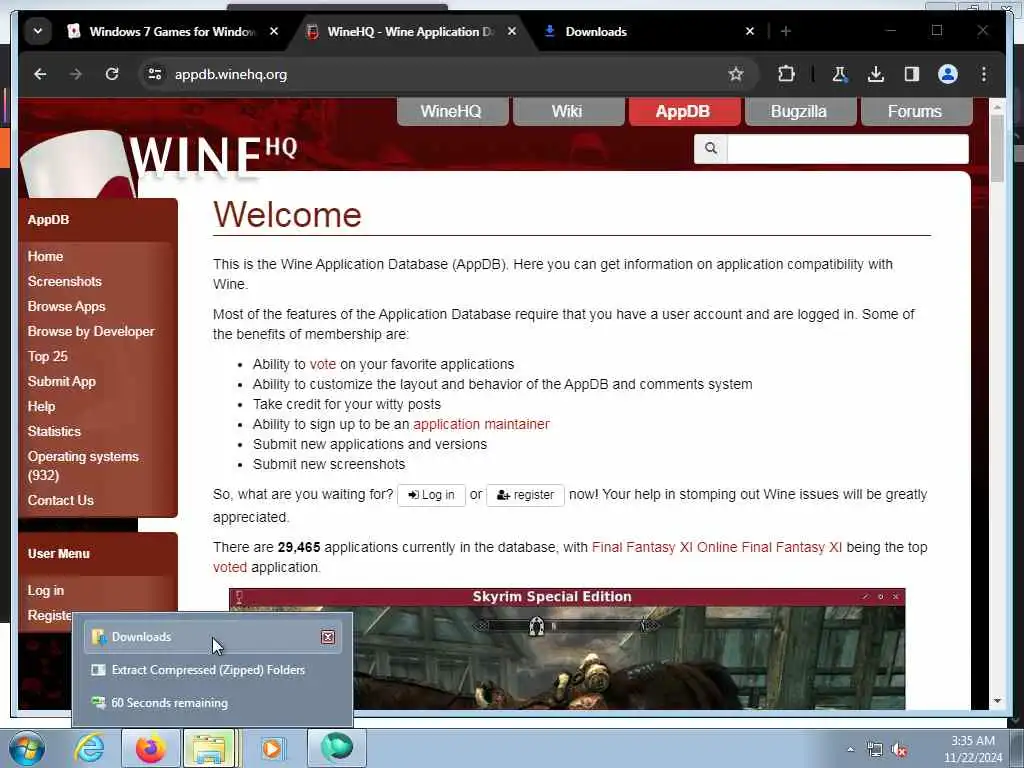Click the AppDB search input field

(x=848, y=149)
